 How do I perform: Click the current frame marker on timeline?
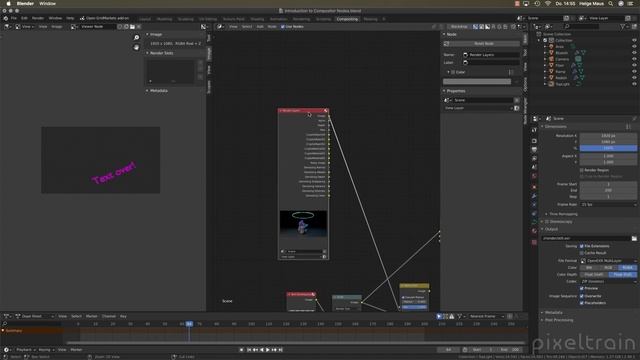point(189,324)
